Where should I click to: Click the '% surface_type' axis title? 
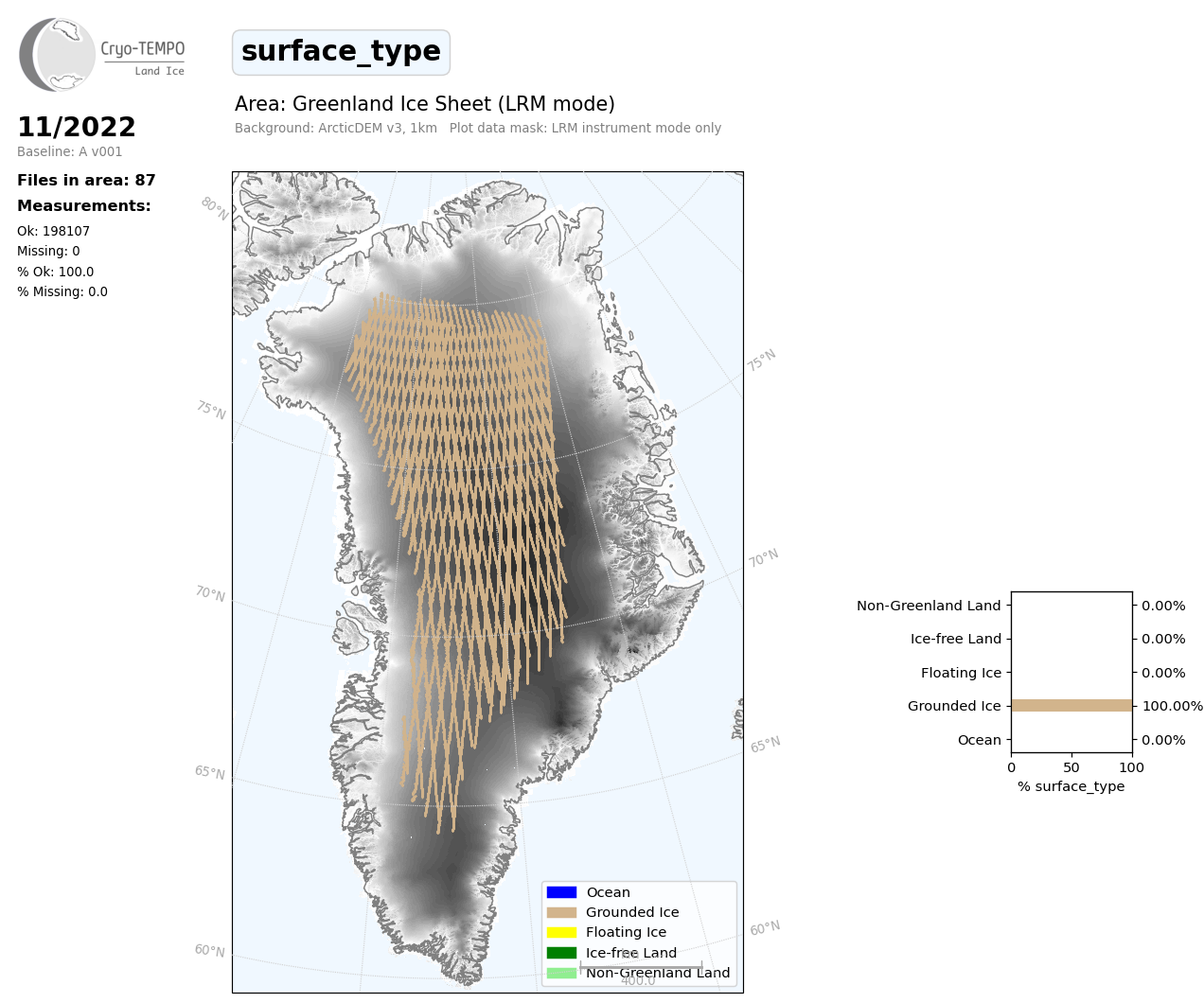tap(1071, 786)
